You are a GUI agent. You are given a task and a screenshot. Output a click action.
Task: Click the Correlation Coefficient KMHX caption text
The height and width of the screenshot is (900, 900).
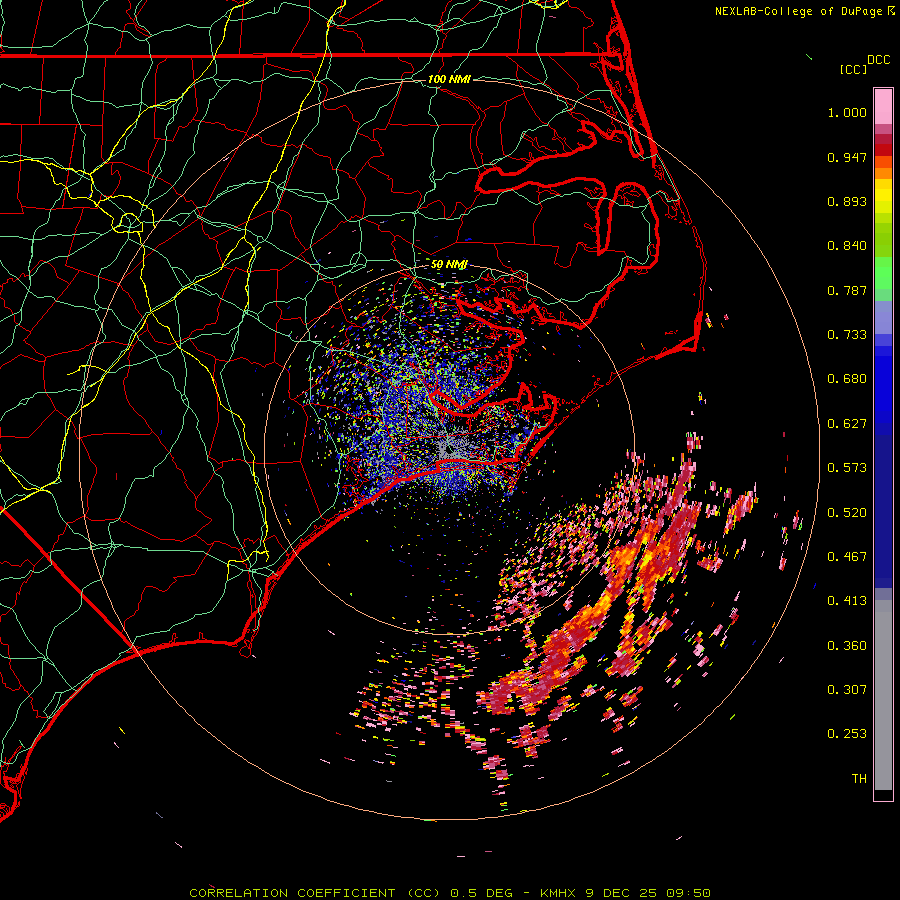coord(450,893)
